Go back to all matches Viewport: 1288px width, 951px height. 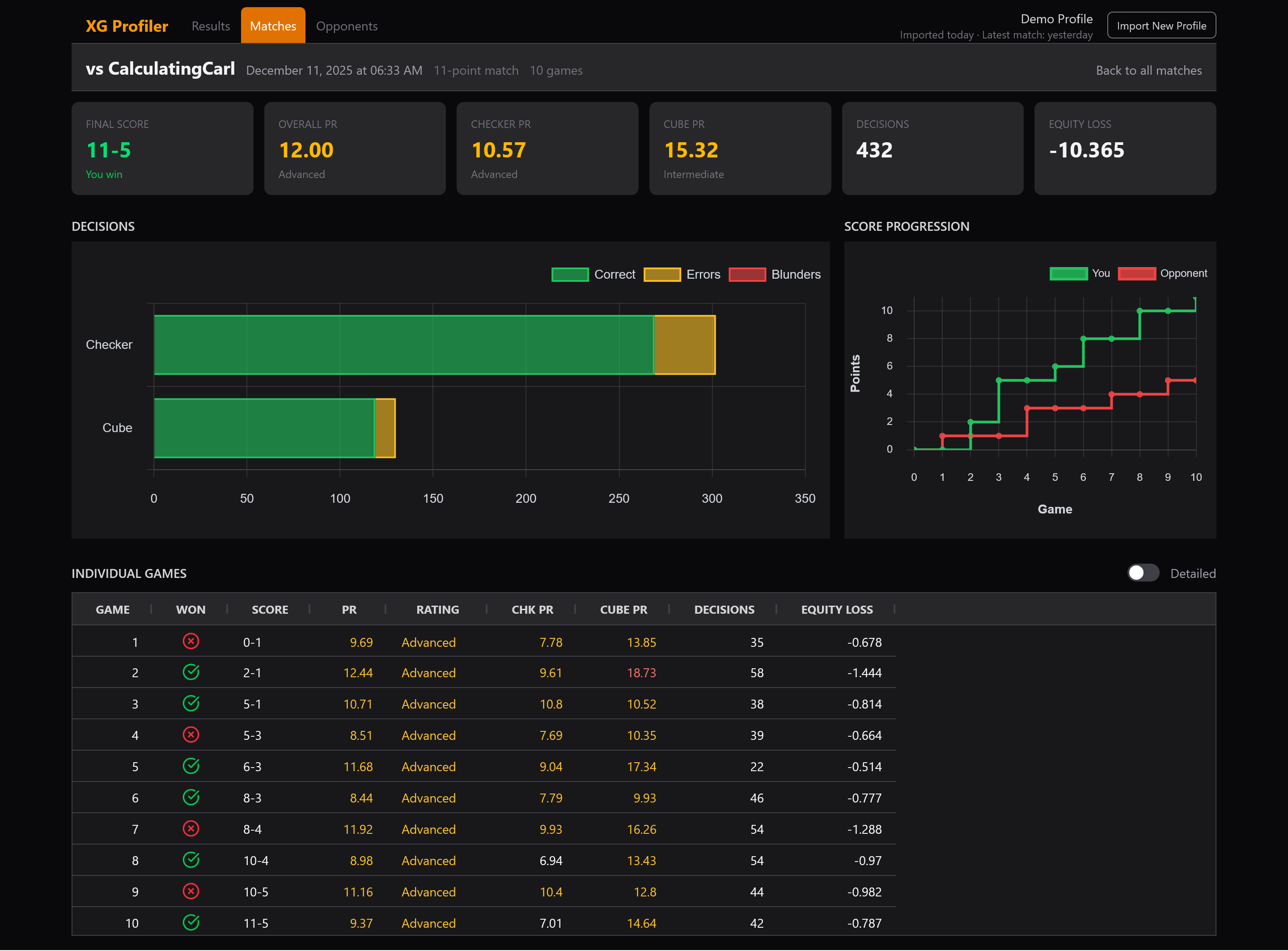pyautogui.click(x=1148, y=70)
